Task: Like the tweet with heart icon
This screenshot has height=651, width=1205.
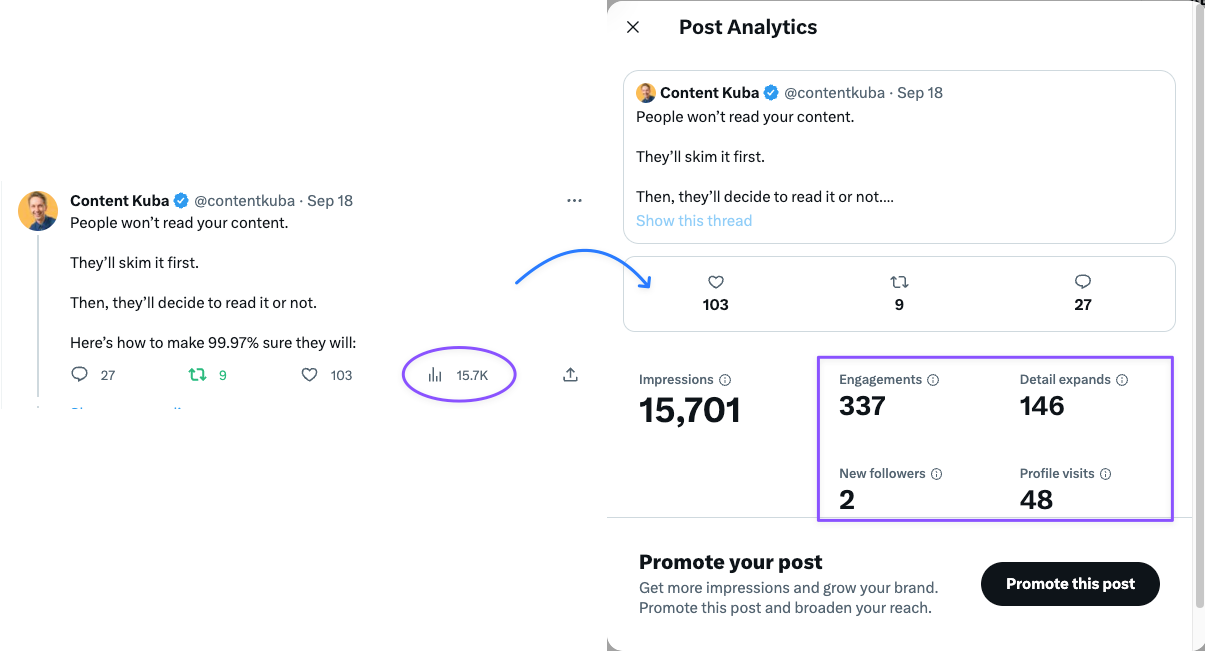Action: 310,375
